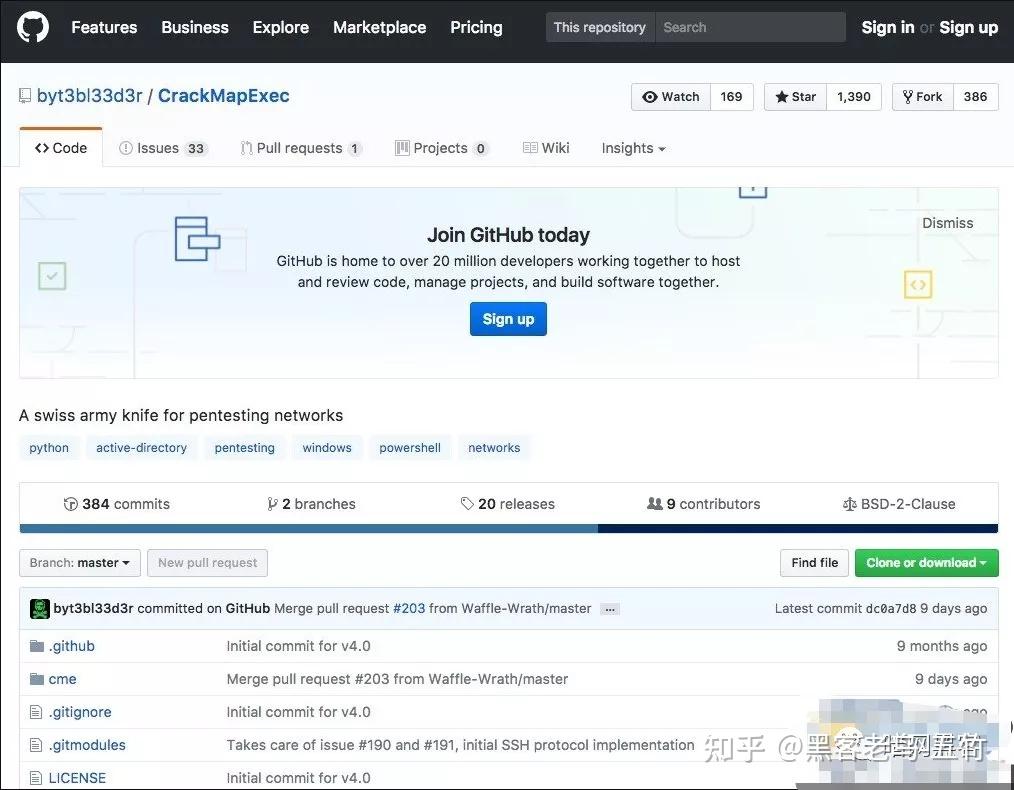Screen dimensions: 1014x790
Task: Click the blue Sign up banner button
Action: 508,319
